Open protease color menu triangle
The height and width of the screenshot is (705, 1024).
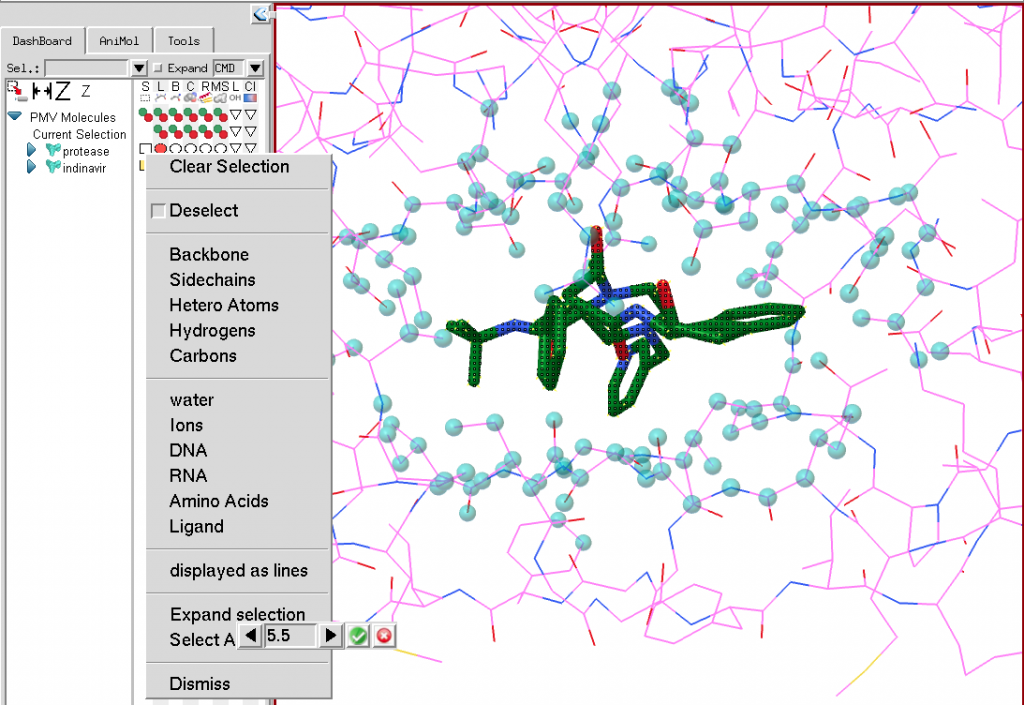[x=250, y=148]
